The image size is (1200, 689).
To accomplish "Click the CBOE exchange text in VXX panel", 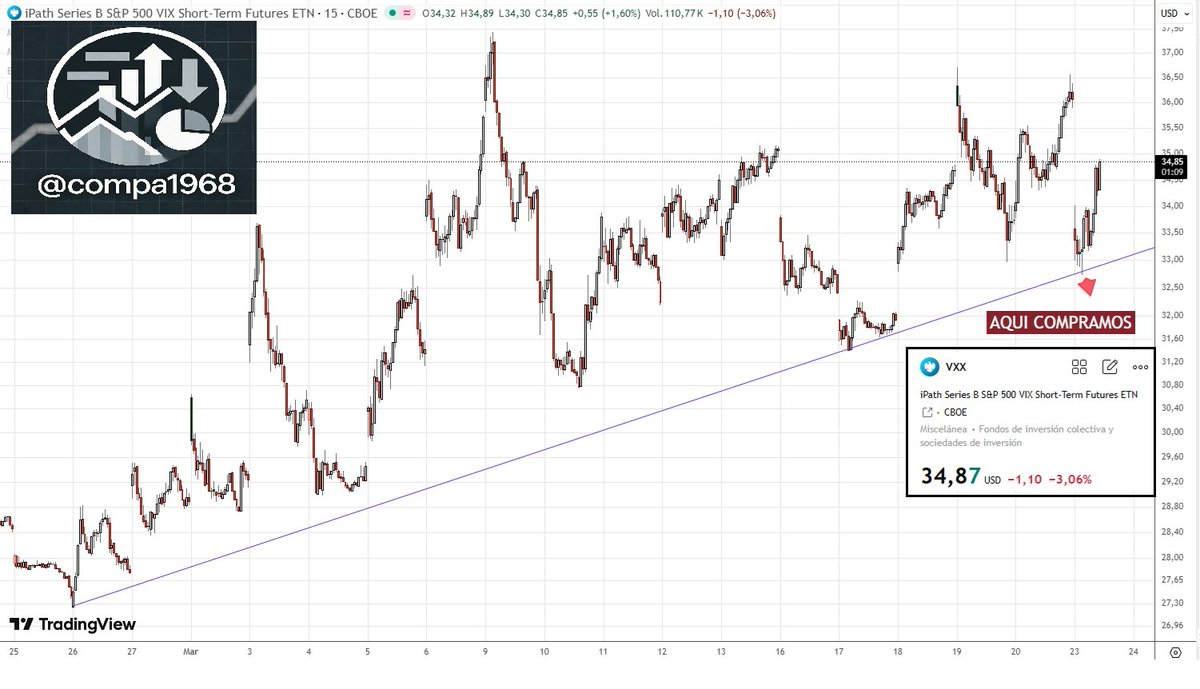I will (x=955, y=412).
